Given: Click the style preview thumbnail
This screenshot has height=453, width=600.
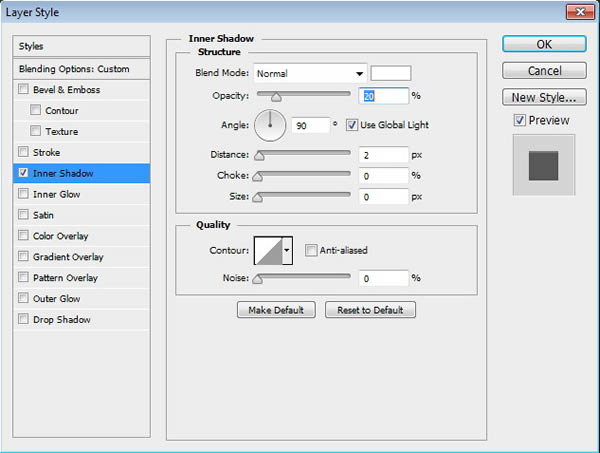Looking at the screenshot, I should click(543, 165).
